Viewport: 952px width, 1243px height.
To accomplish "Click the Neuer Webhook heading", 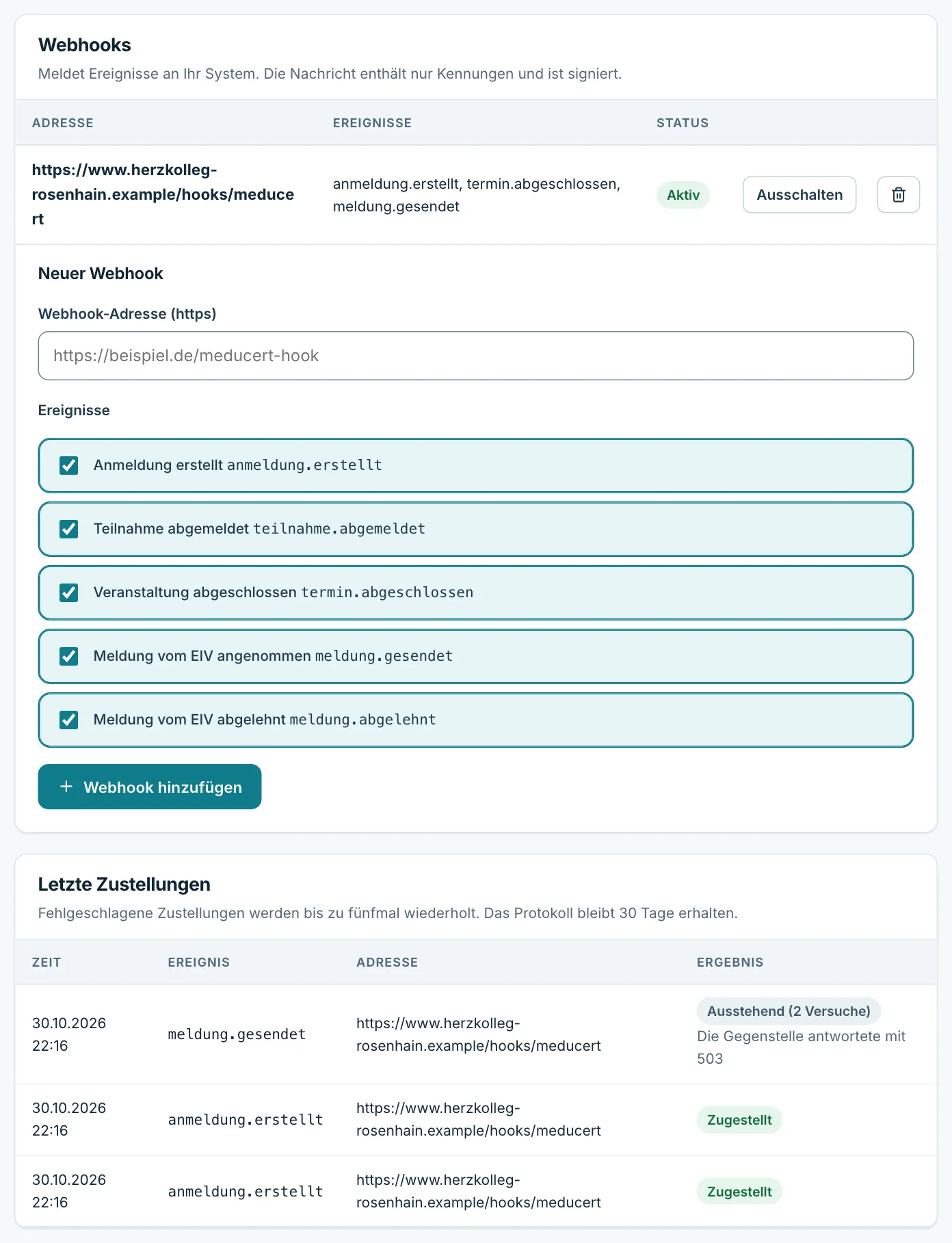I will pyautogui.click(x=101, y=274).
